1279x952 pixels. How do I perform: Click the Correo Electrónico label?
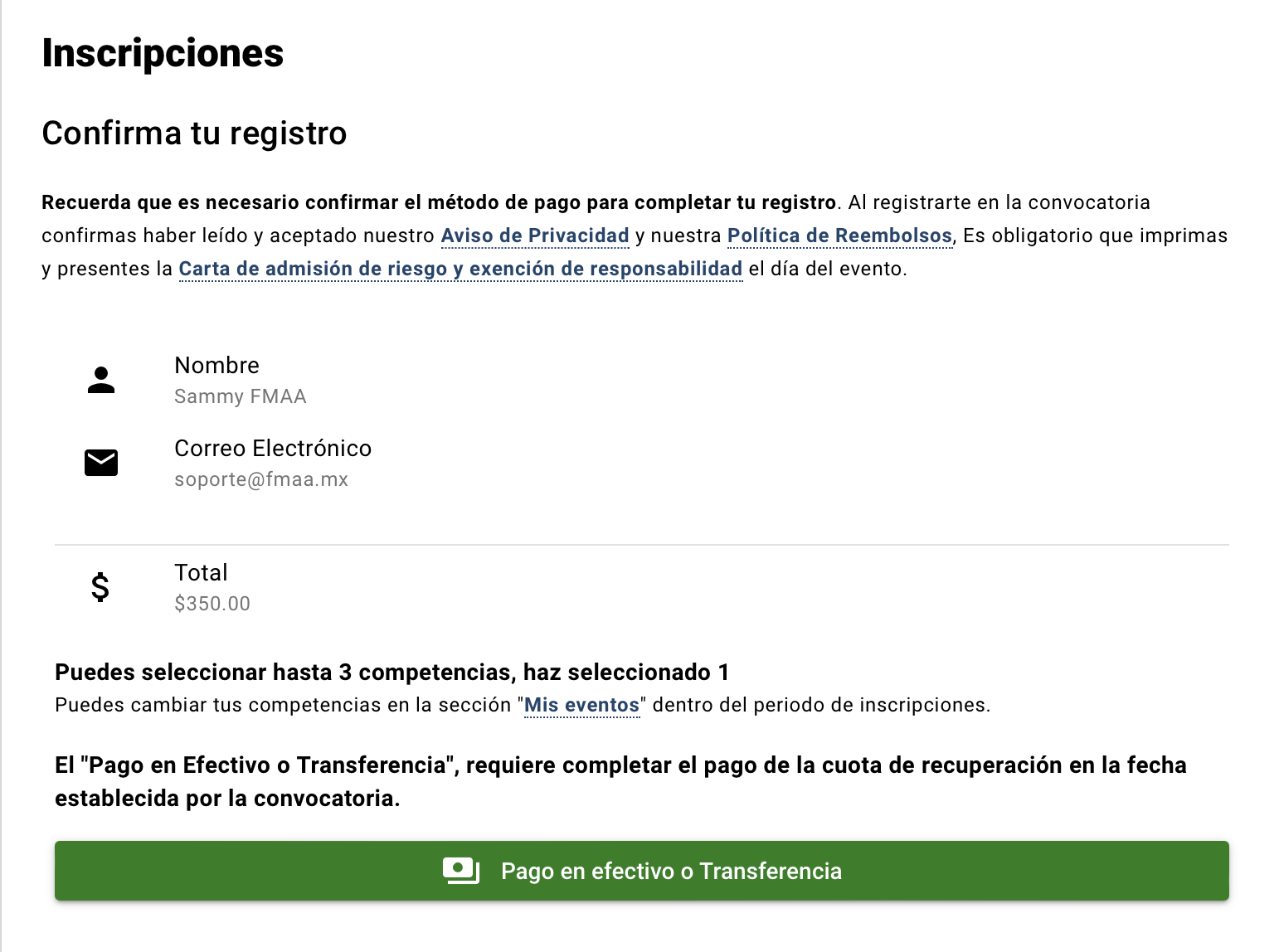click(273, 448)
